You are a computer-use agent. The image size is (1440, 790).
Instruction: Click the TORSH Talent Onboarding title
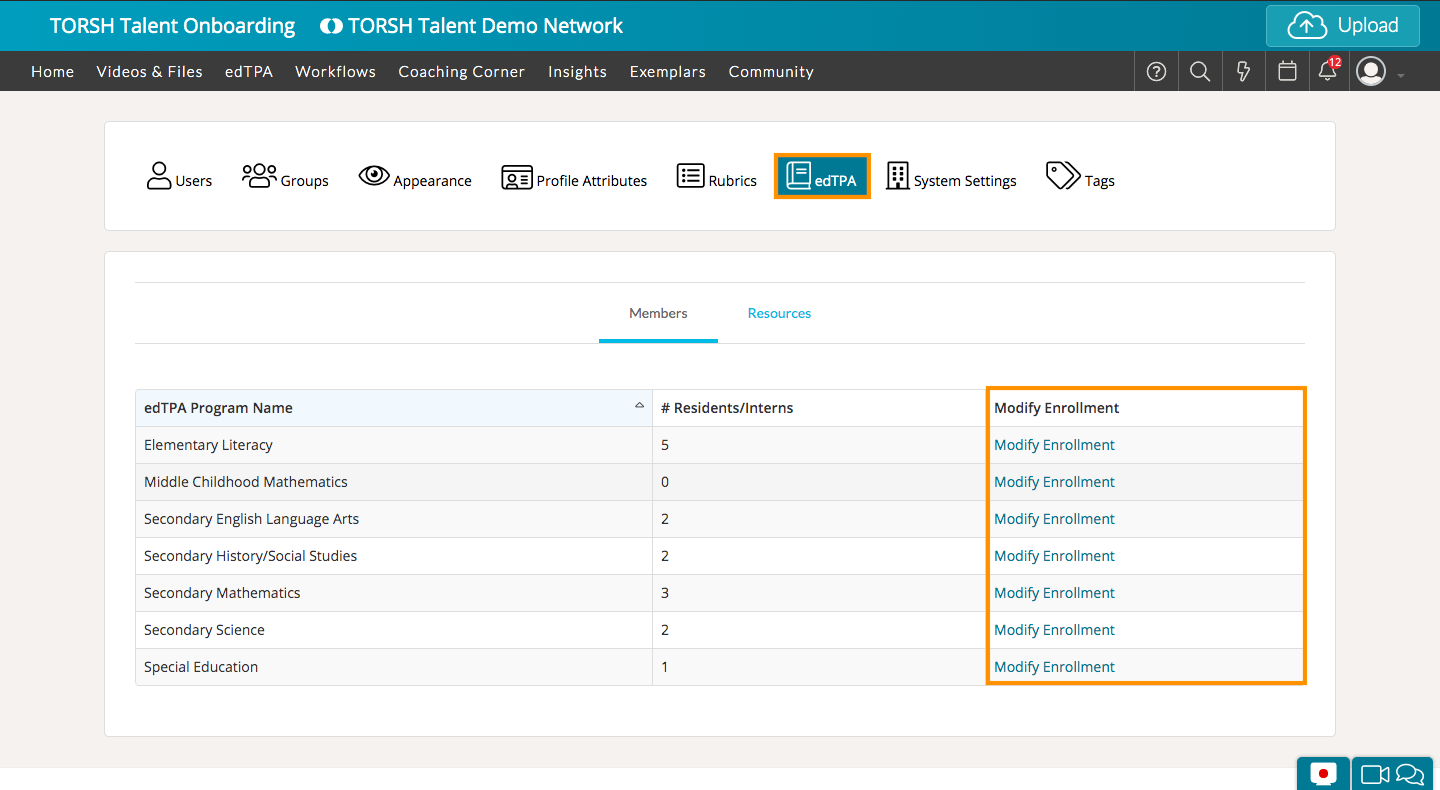point(173,26)
